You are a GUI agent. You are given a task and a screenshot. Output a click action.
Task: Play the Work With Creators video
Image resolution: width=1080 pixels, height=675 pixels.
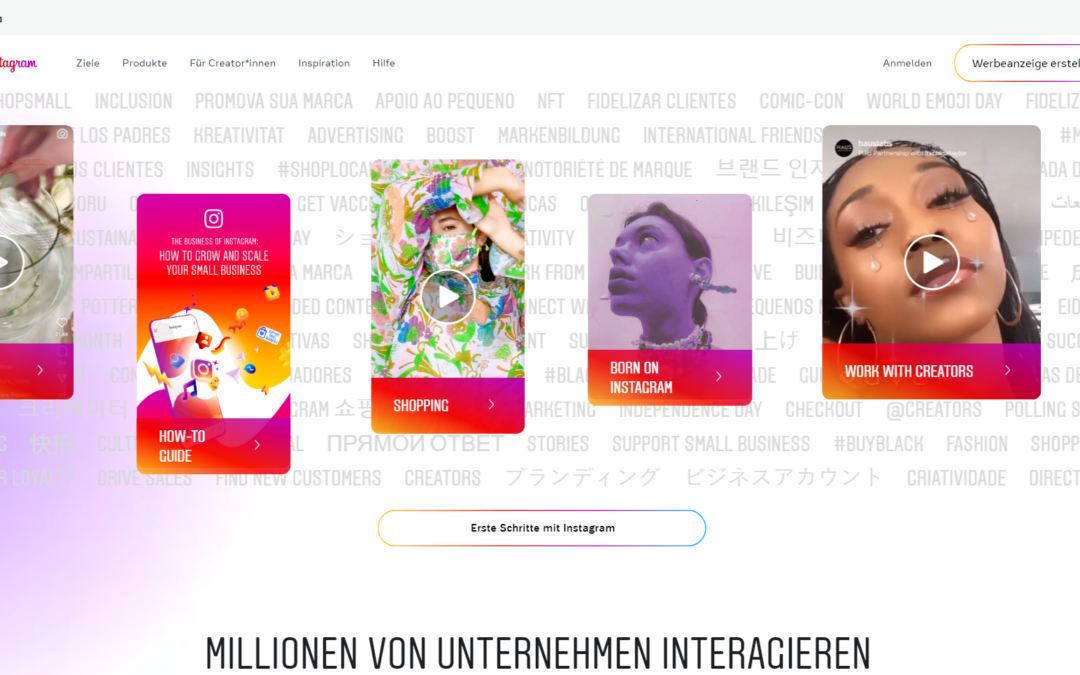click(931, 262)
